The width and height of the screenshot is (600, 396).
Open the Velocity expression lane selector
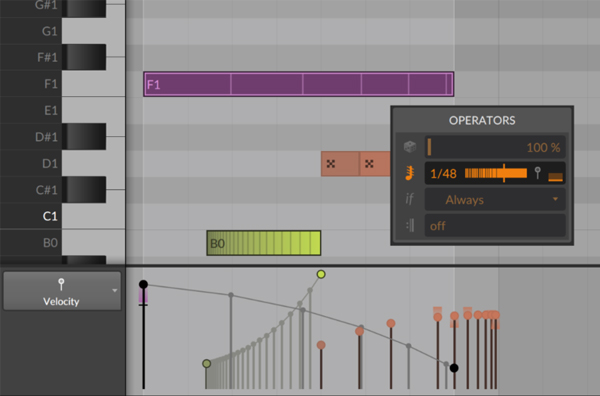pos(62,291)
